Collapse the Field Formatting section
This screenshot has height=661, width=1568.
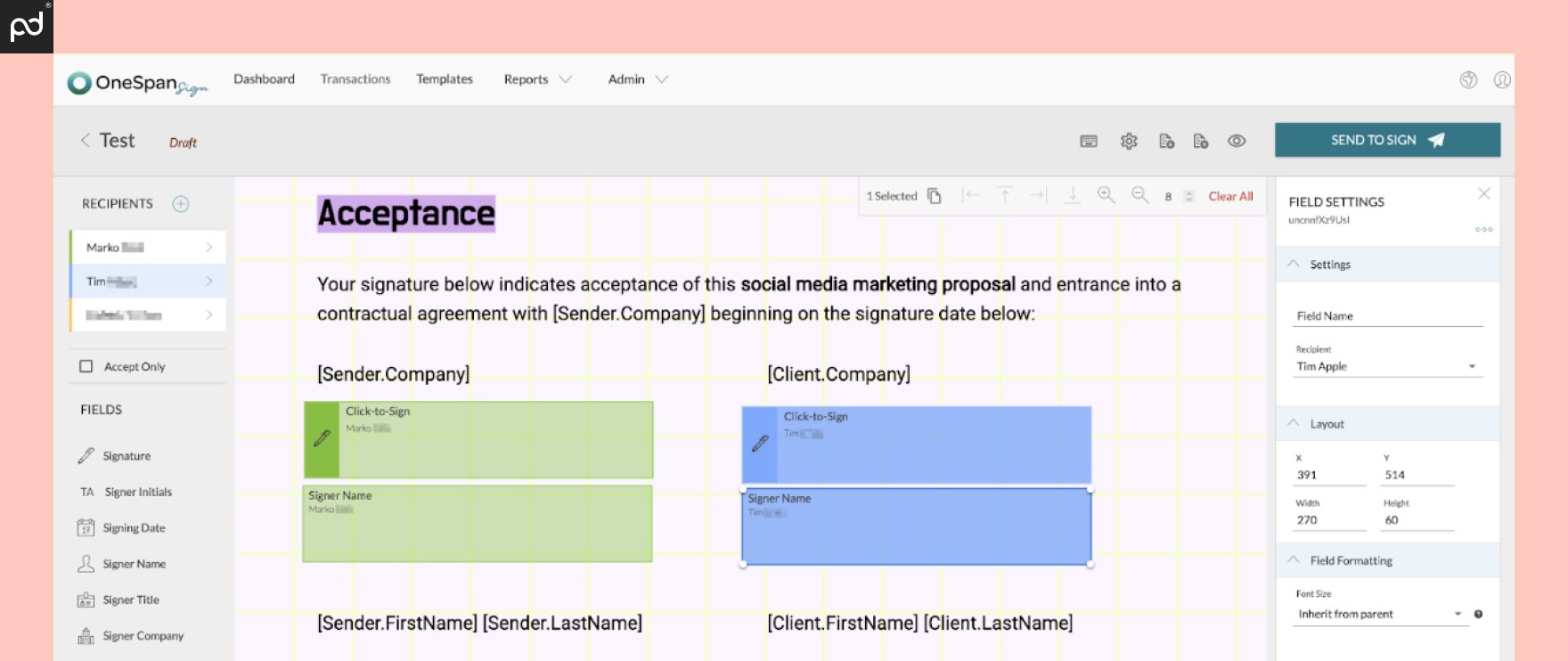click(1388, 560)
